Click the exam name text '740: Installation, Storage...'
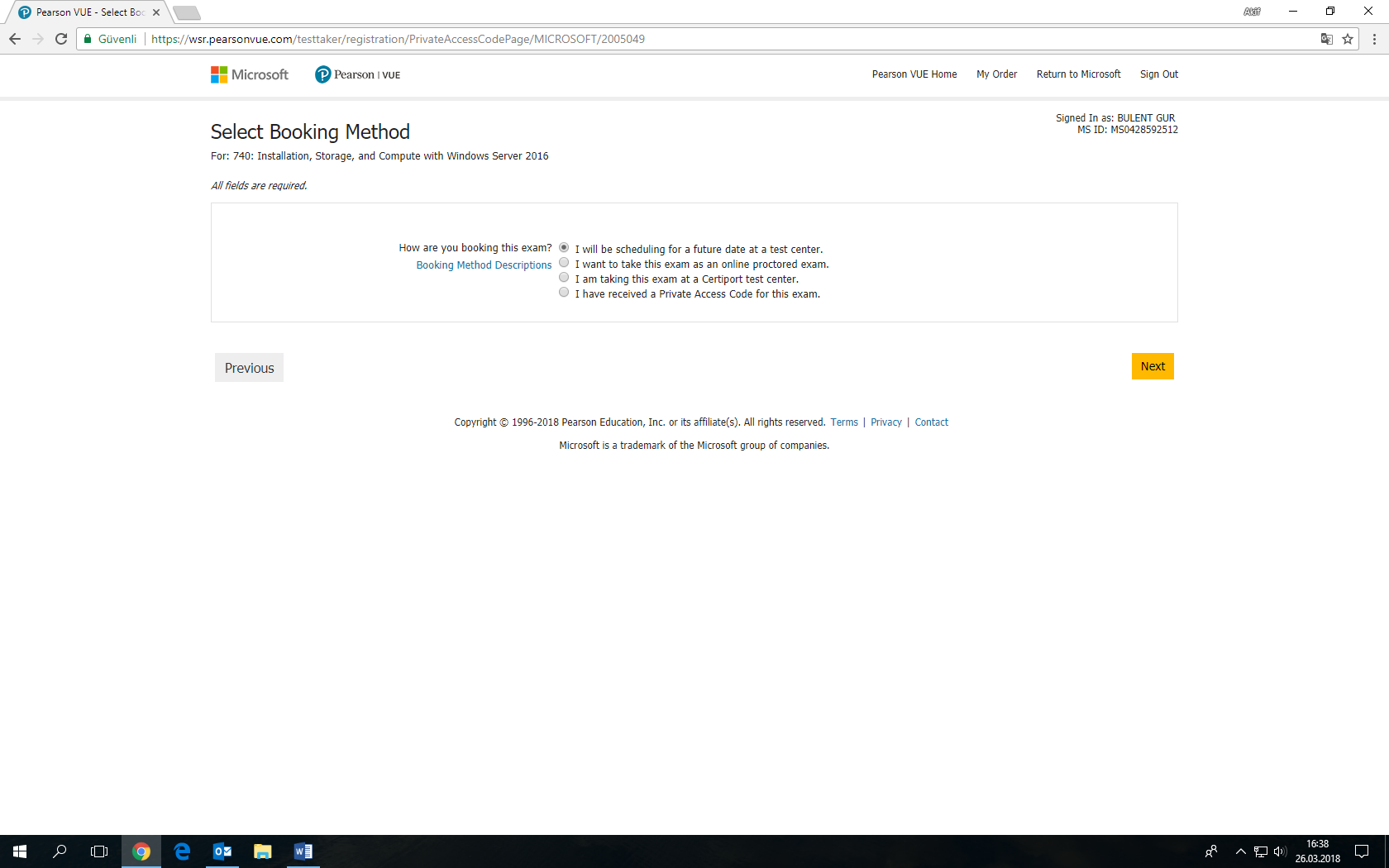 [390, 156]
